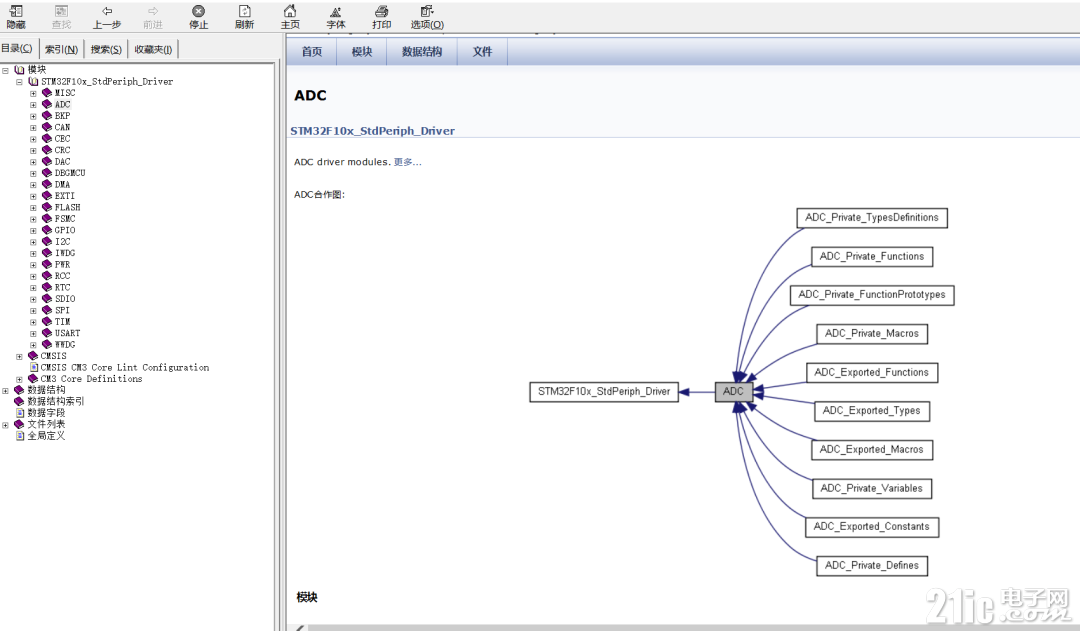Screen dimensions: 1080x631
Task: Collapse the 模块 tree node
Action: (x=6, y=70)
